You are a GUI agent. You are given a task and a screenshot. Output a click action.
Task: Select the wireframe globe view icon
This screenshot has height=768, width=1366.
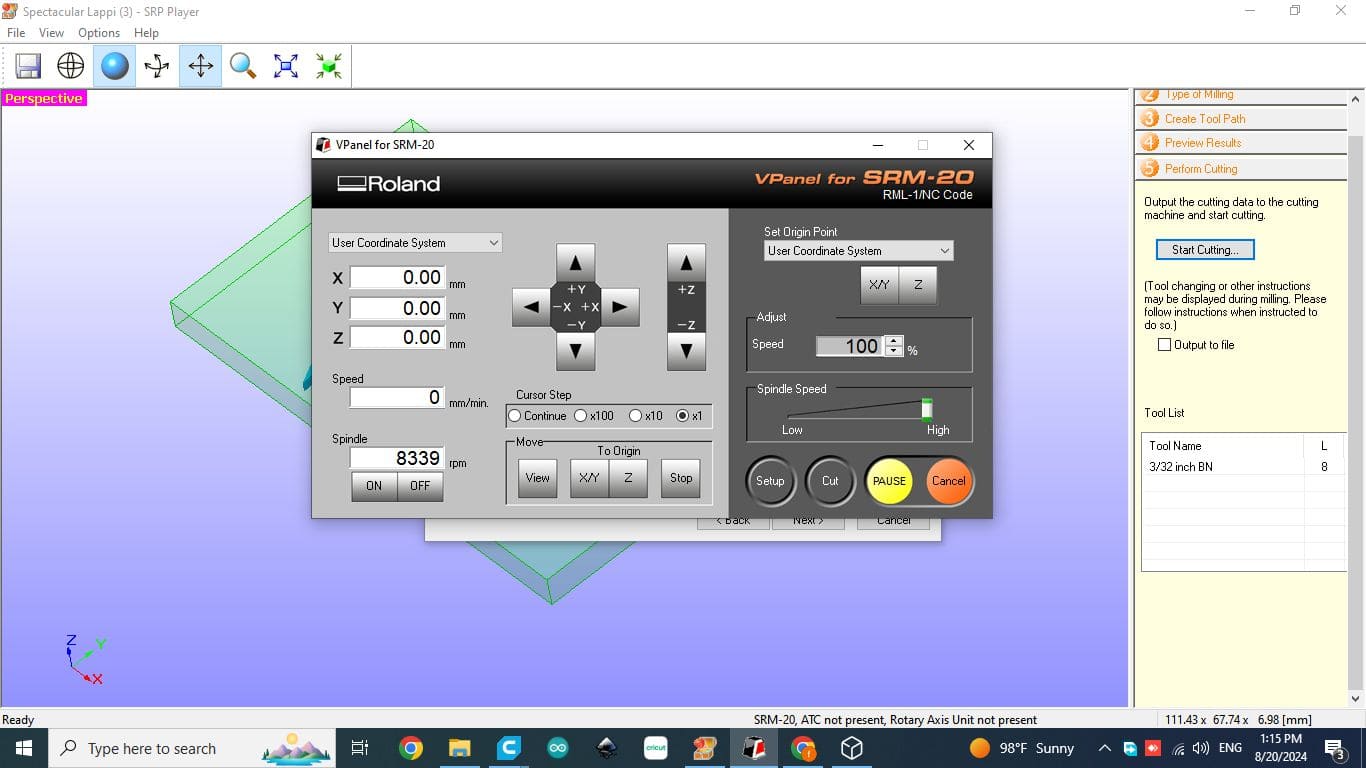coord(71,66)
